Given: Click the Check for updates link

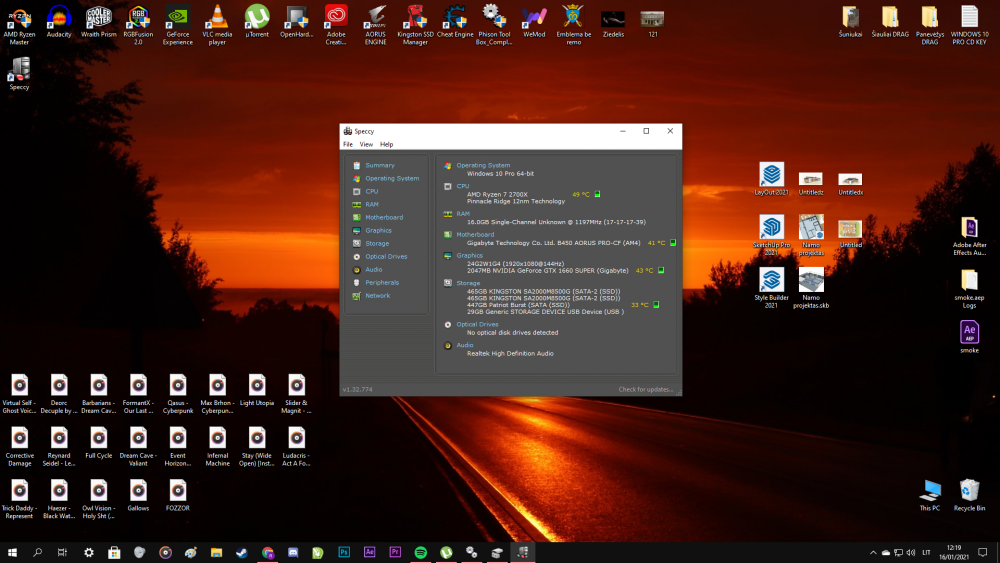Looking at the screenshot, I should pyautogui.click(x=645, y=390).
